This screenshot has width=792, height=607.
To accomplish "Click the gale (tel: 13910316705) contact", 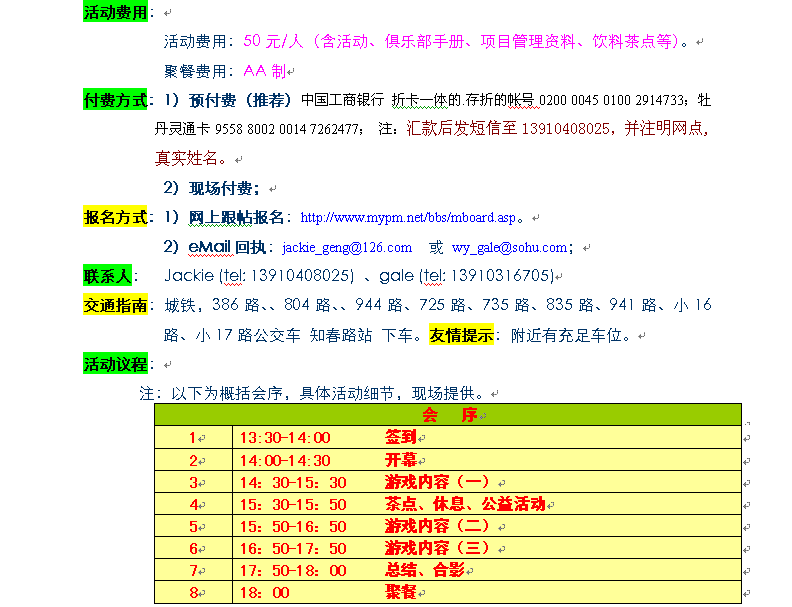I will [467, 276].
